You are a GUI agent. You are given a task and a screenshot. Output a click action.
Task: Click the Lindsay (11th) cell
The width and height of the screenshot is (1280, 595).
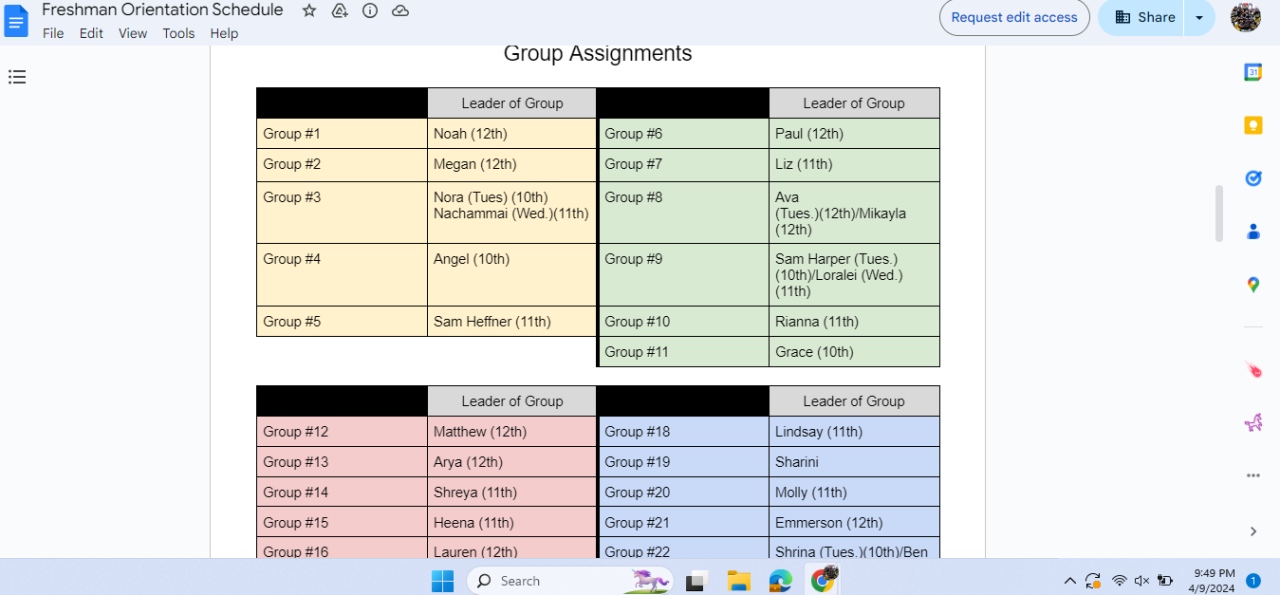[x=854, y=432]
